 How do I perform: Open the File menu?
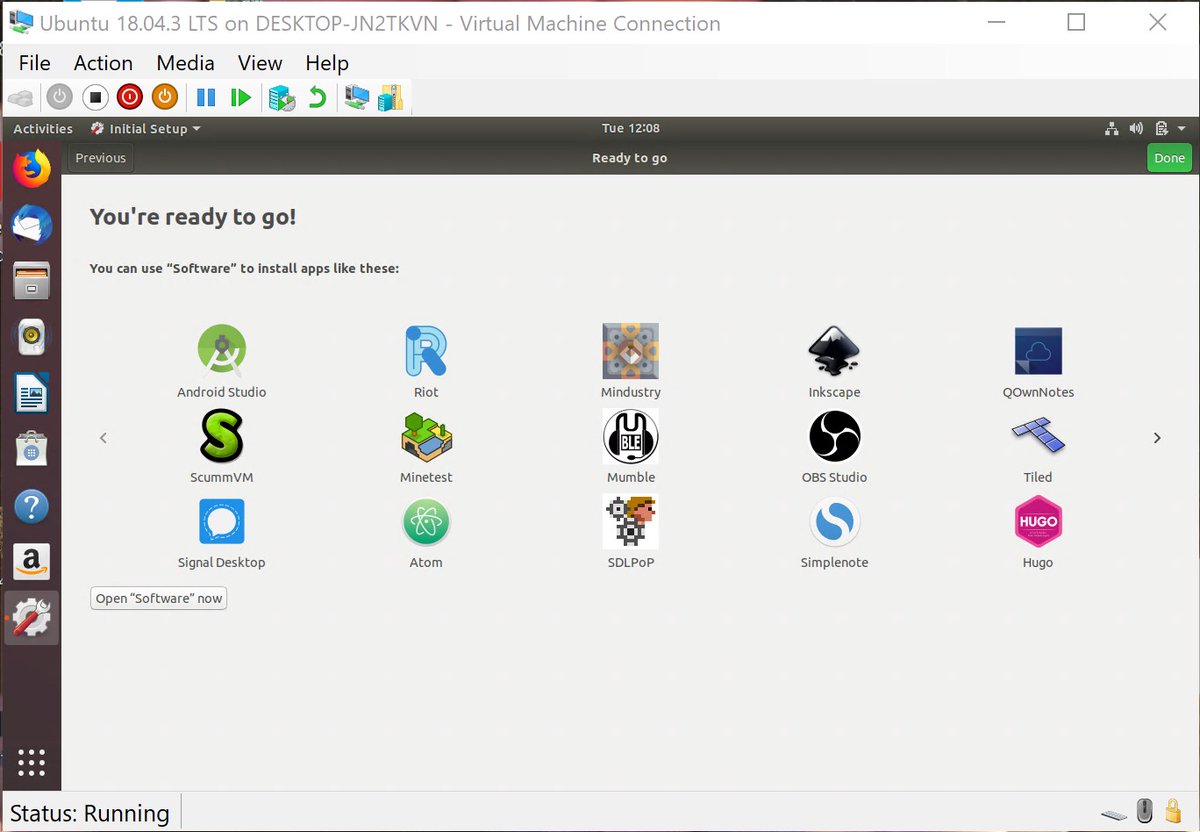(x=34, y=63)
